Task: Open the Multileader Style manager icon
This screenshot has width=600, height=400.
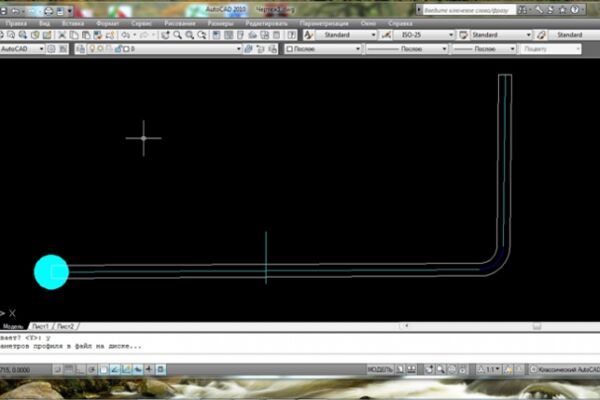Action: click(541, 35)
